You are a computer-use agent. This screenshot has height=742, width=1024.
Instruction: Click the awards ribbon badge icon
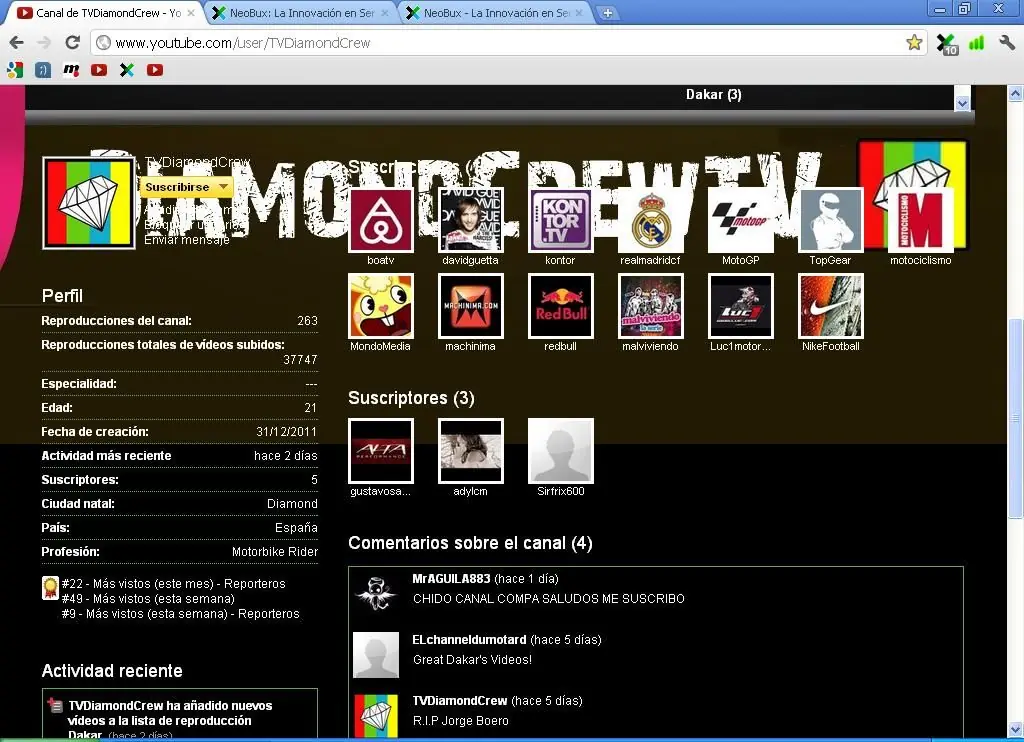click(x=50, y=588)
